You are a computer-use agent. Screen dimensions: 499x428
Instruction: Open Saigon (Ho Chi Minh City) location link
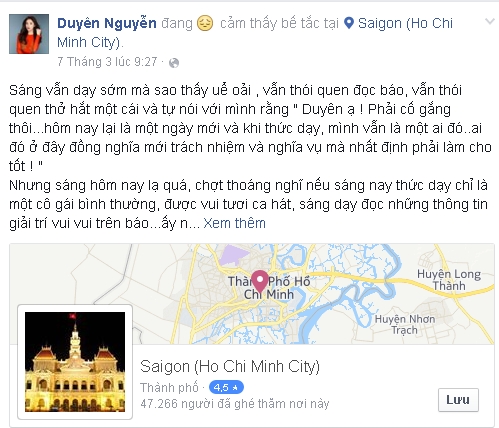255,33
